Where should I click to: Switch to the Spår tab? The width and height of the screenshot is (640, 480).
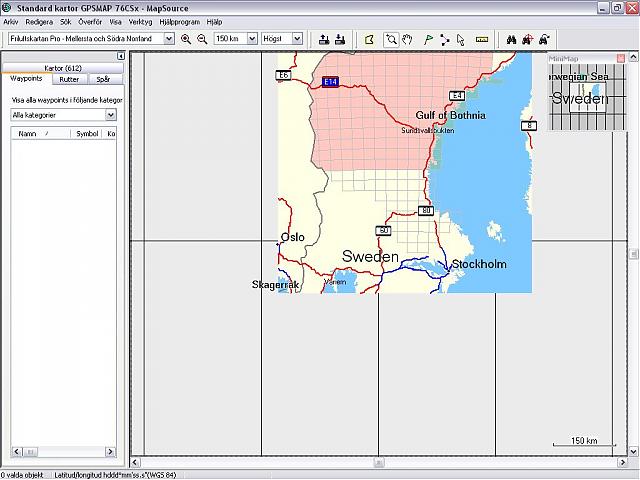click(x=103, y=80)
